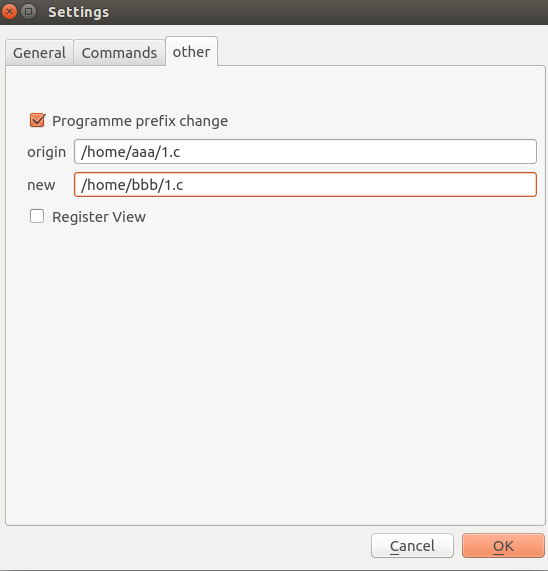This screenshot has width=548, height=571.
Task: Click the gray maximize window button
Action: (28, 12)
